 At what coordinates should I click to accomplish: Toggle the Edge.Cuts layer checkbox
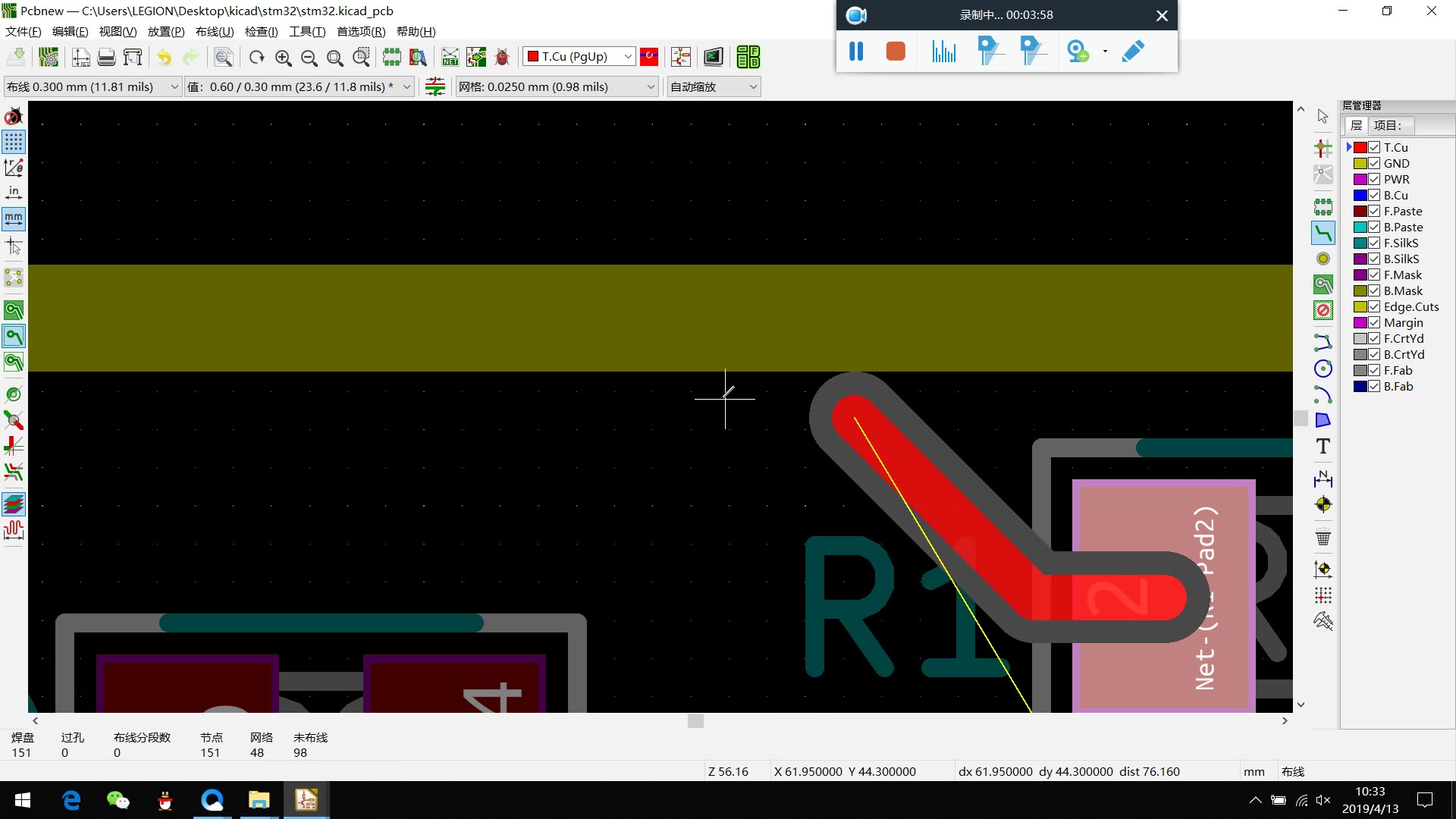[1374, 306]
